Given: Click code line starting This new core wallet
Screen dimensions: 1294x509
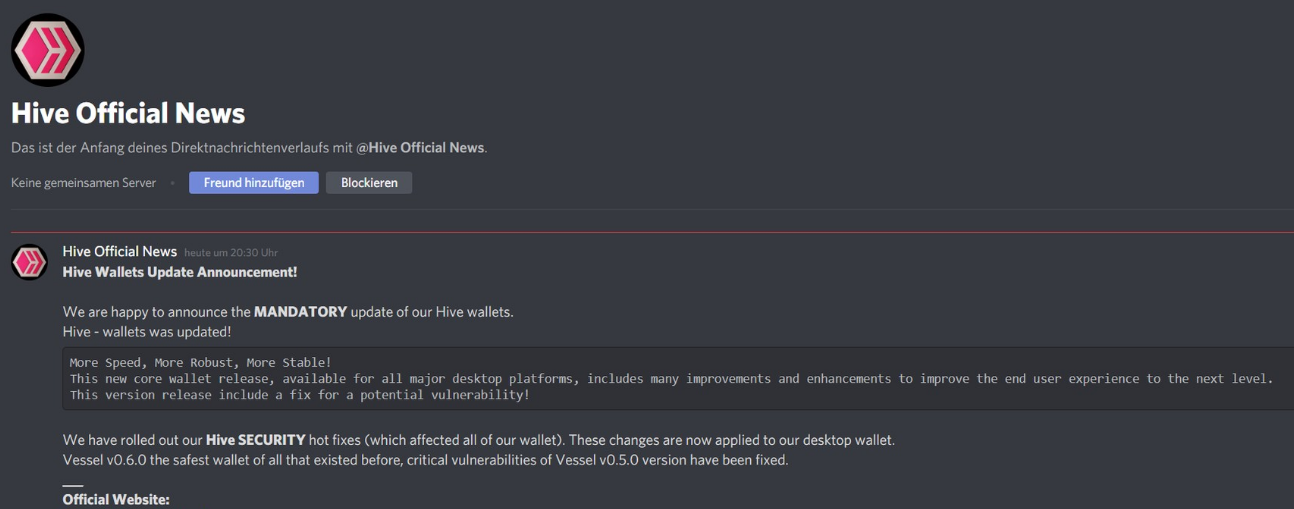Looking at the screenshot, I should pyautogui.click(x=671, y=379).
